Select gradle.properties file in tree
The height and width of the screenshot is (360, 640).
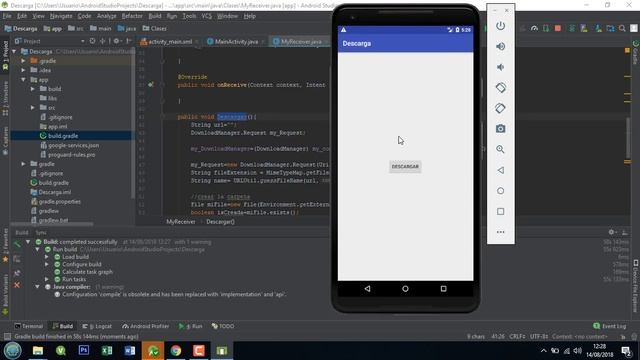coord(60,202)
